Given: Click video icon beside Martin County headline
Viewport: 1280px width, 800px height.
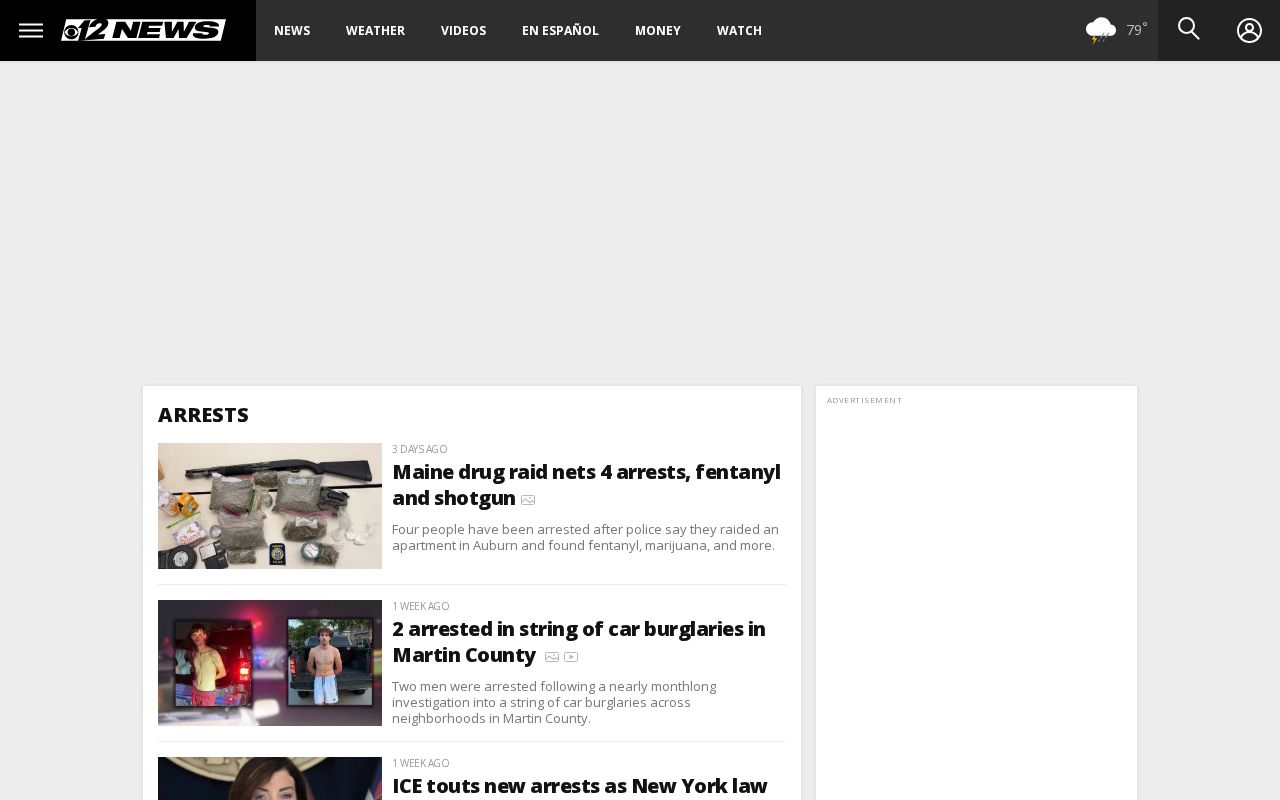Looking at the screenshot, I should pyautogui.click(x=571, y=657).
